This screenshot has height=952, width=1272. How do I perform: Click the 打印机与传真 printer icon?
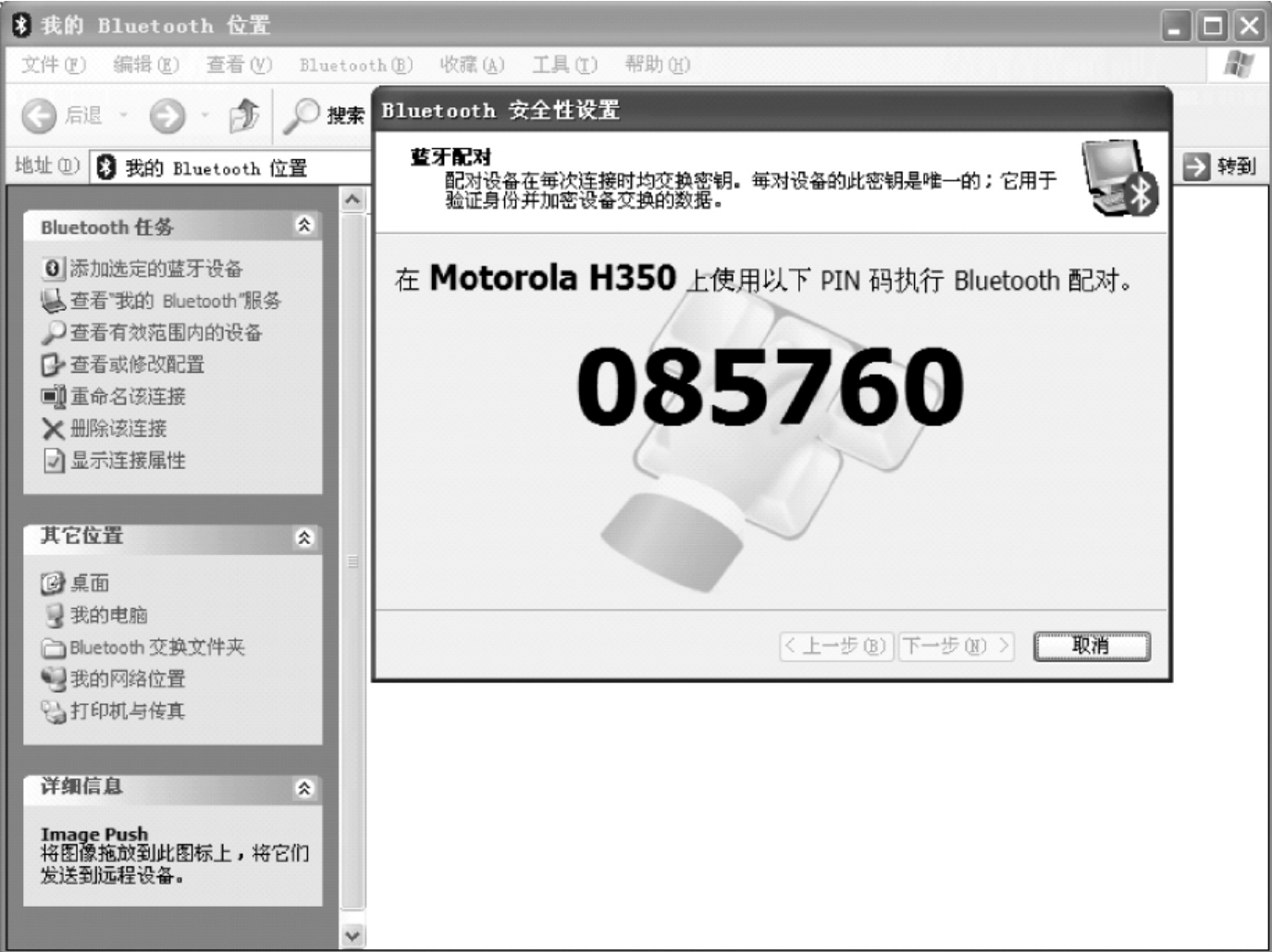pos(54,711)
